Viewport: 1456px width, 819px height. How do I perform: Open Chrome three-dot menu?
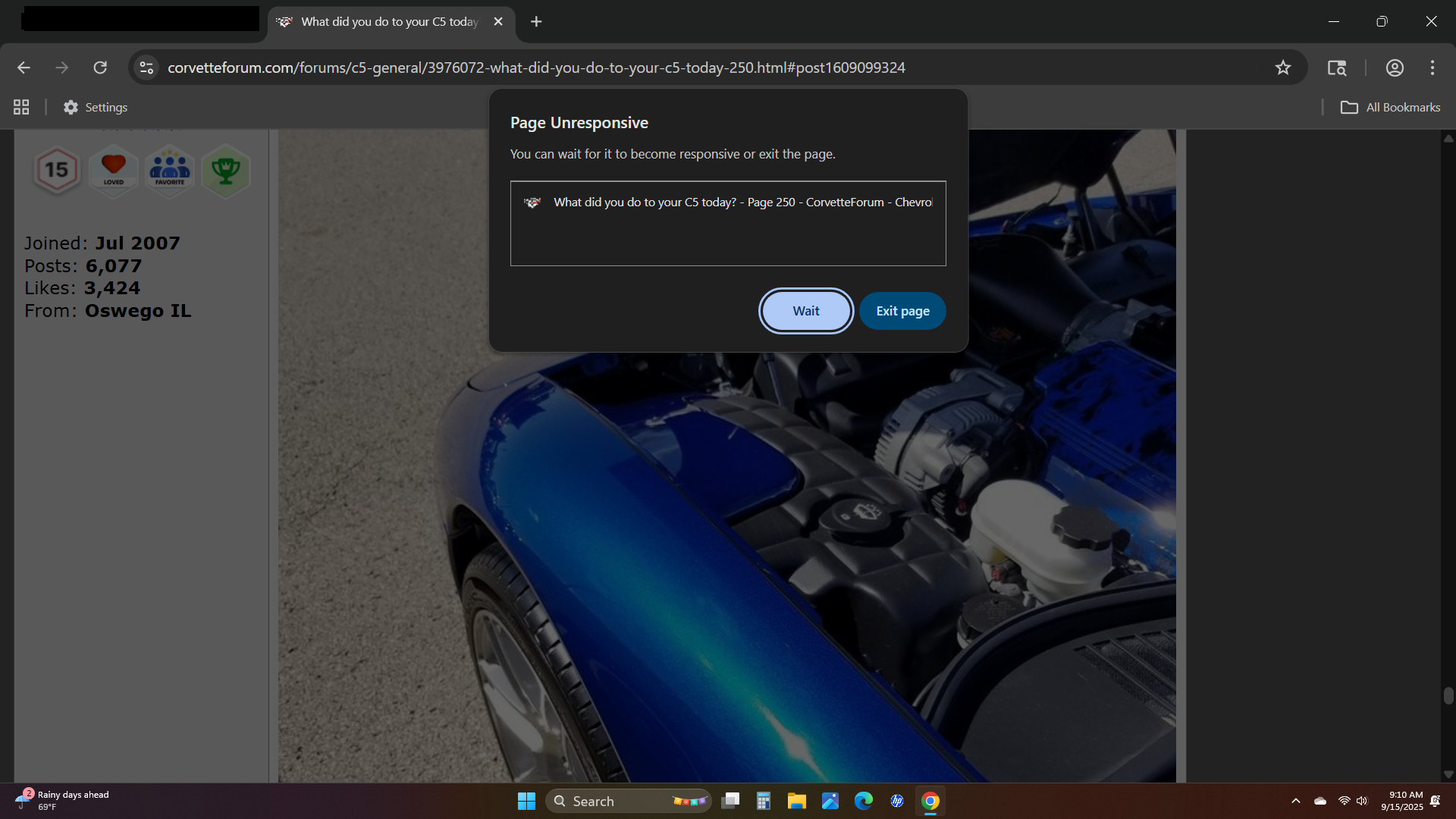1432,67
